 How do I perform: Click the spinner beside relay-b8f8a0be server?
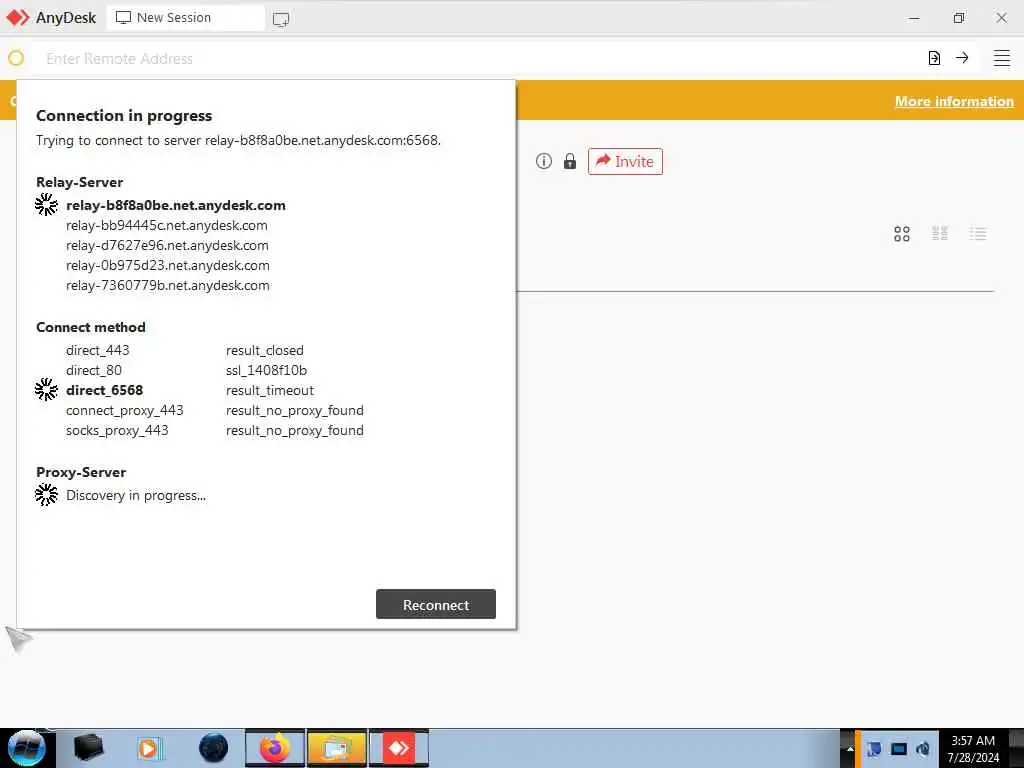click(46, 204)
